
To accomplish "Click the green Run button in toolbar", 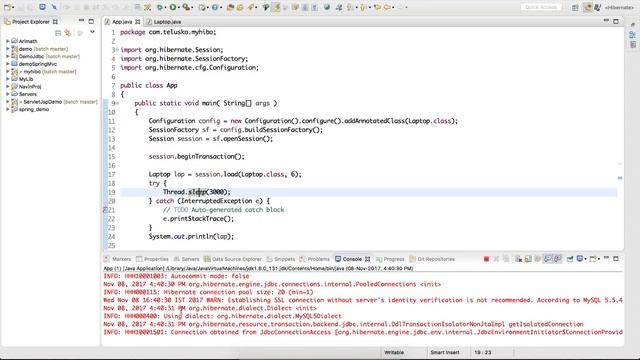I will click(173, 7).
